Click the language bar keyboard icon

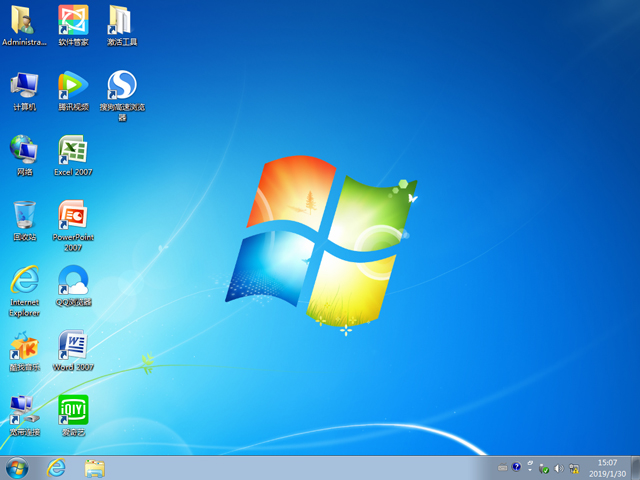click(x=503, y=468)
